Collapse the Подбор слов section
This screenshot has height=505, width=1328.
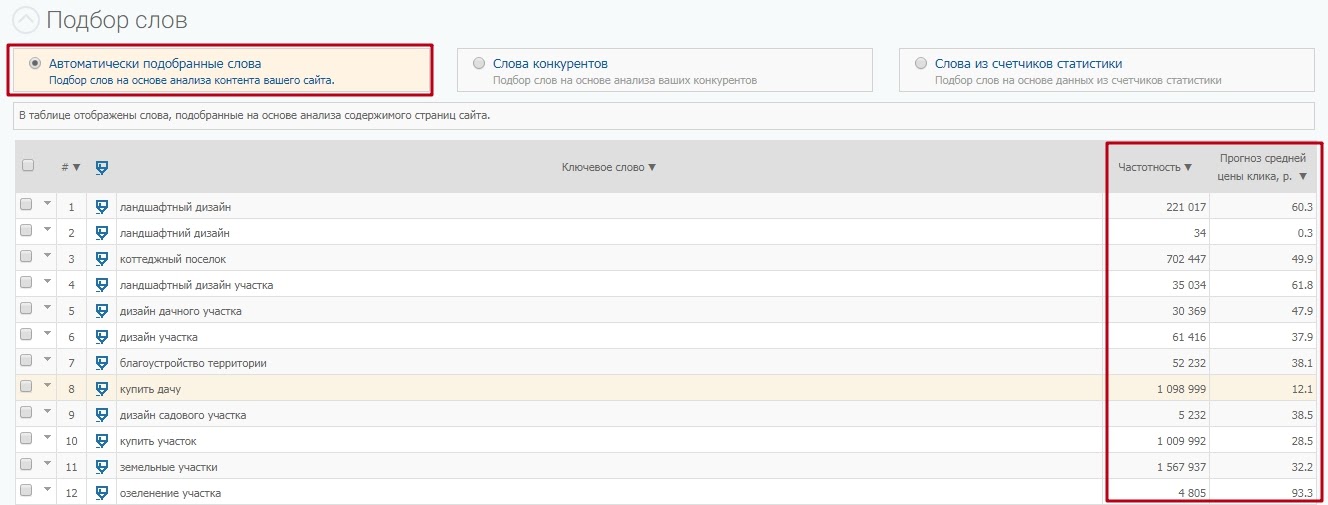click(24, 20)
